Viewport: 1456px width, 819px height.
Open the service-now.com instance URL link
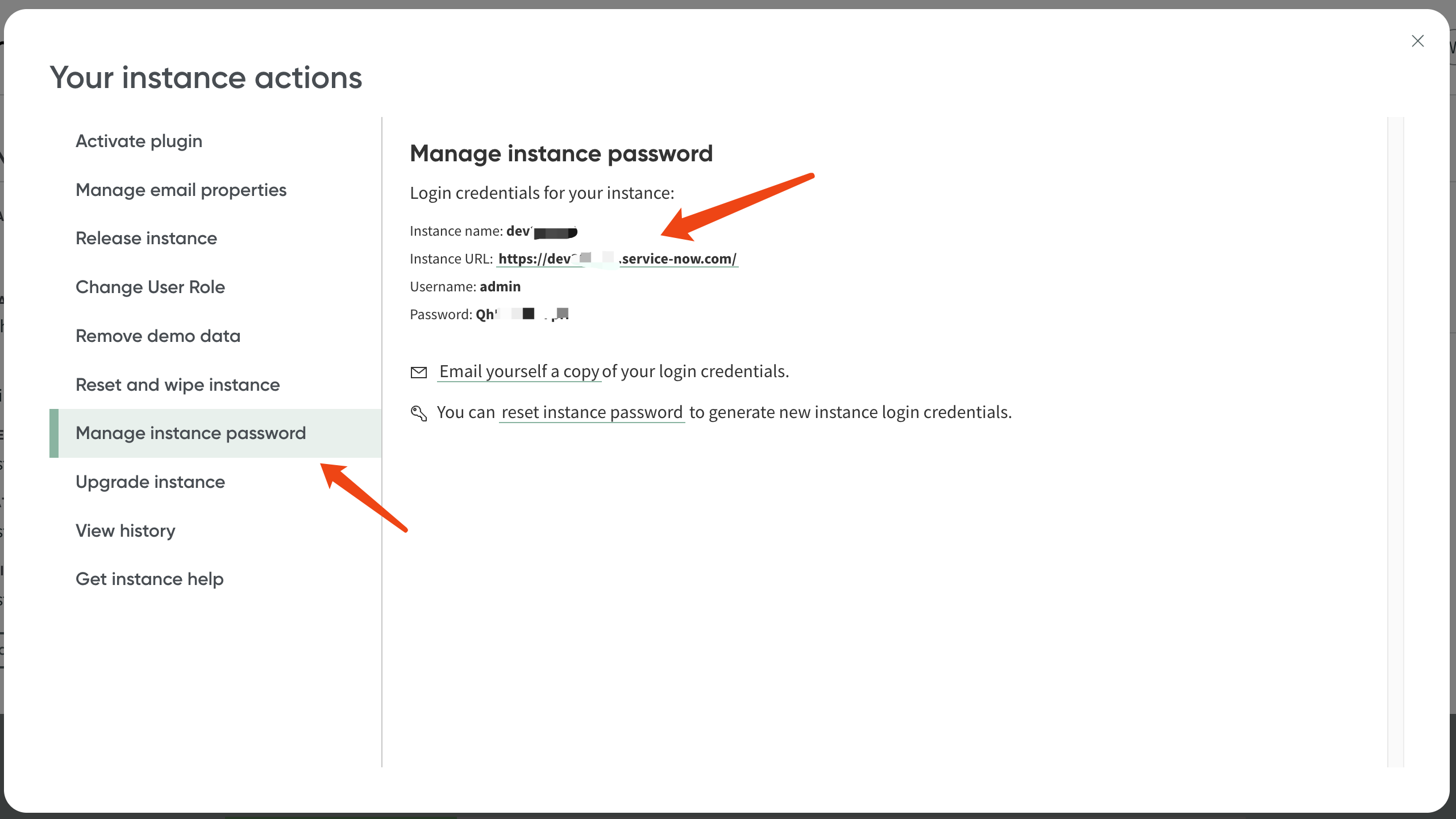(x=617, y=259)
